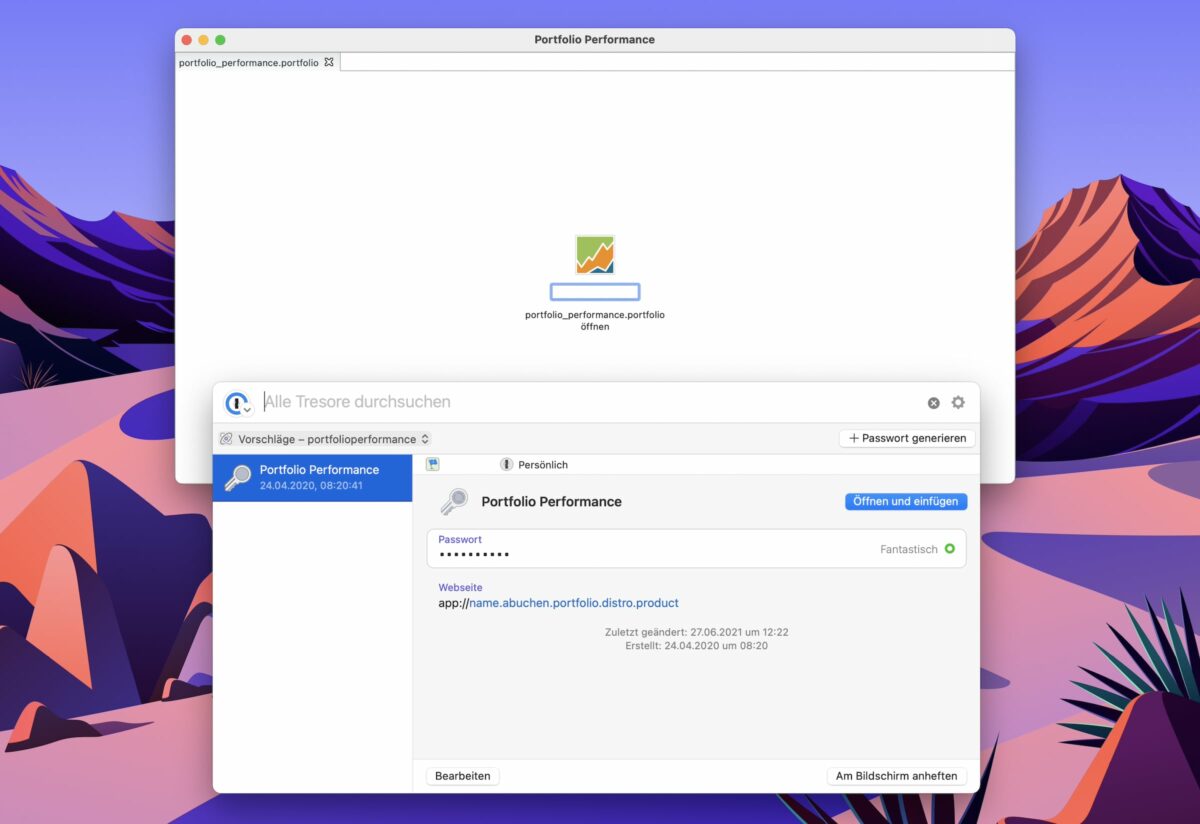Close the portfolio_performance.portfolio tab with its X

pos(329,62)
